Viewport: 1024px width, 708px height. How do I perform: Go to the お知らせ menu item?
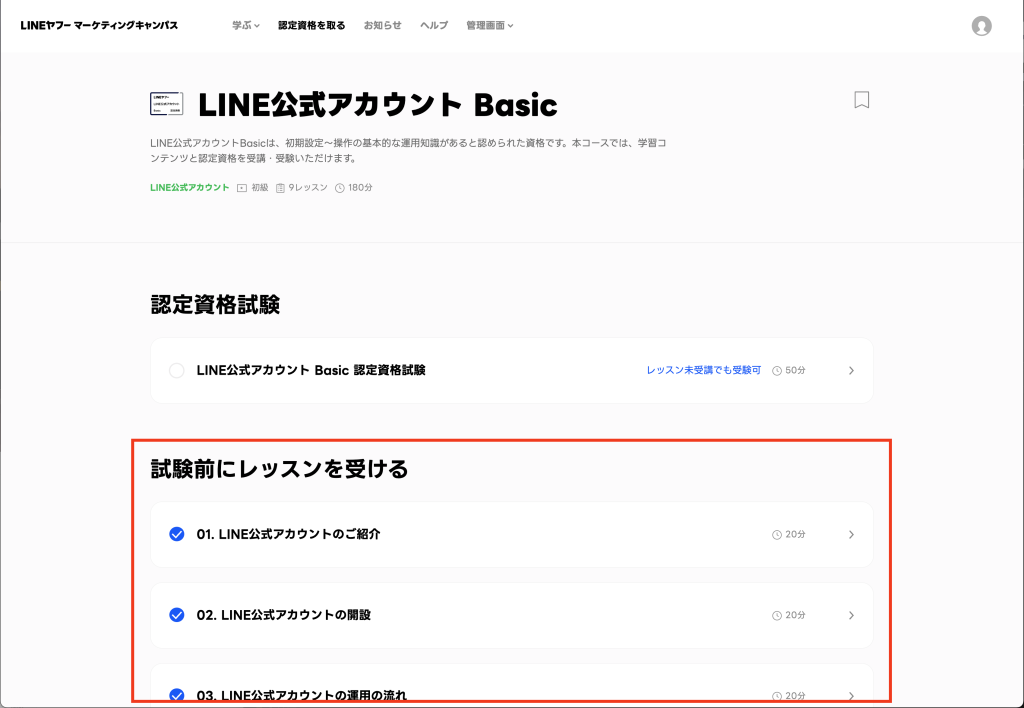[382, 25]
